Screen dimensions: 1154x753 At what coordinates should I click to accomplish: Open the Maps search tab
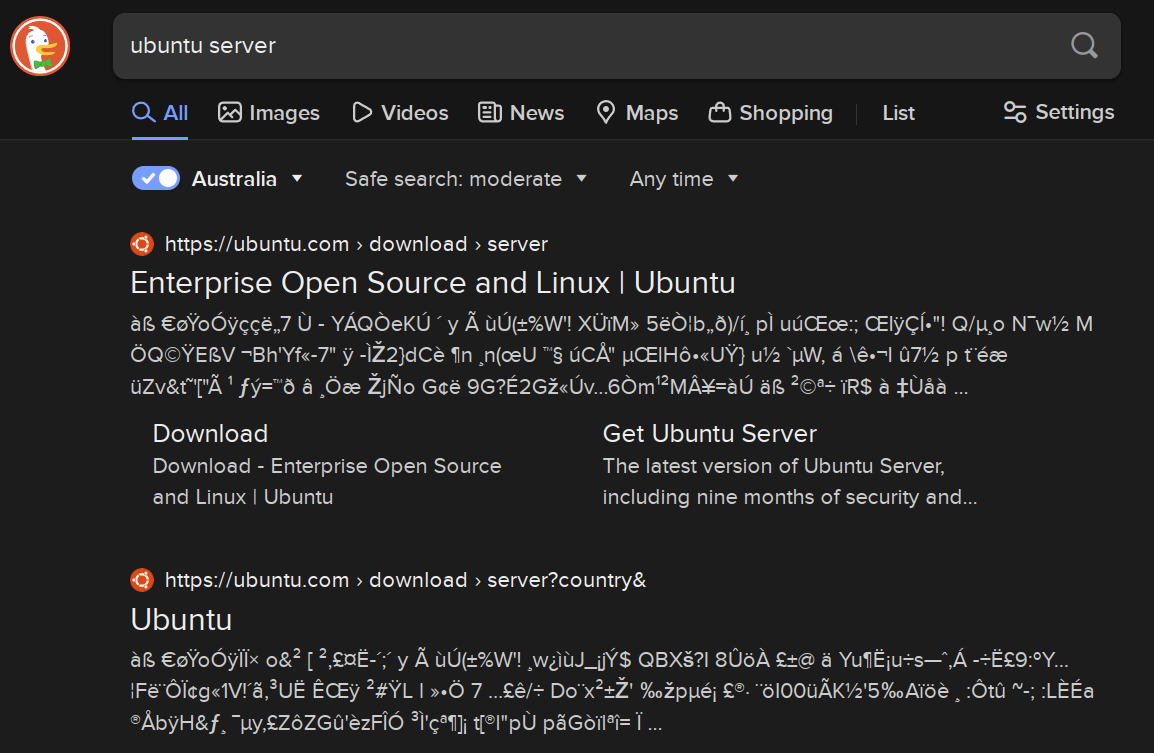(637, 113)
